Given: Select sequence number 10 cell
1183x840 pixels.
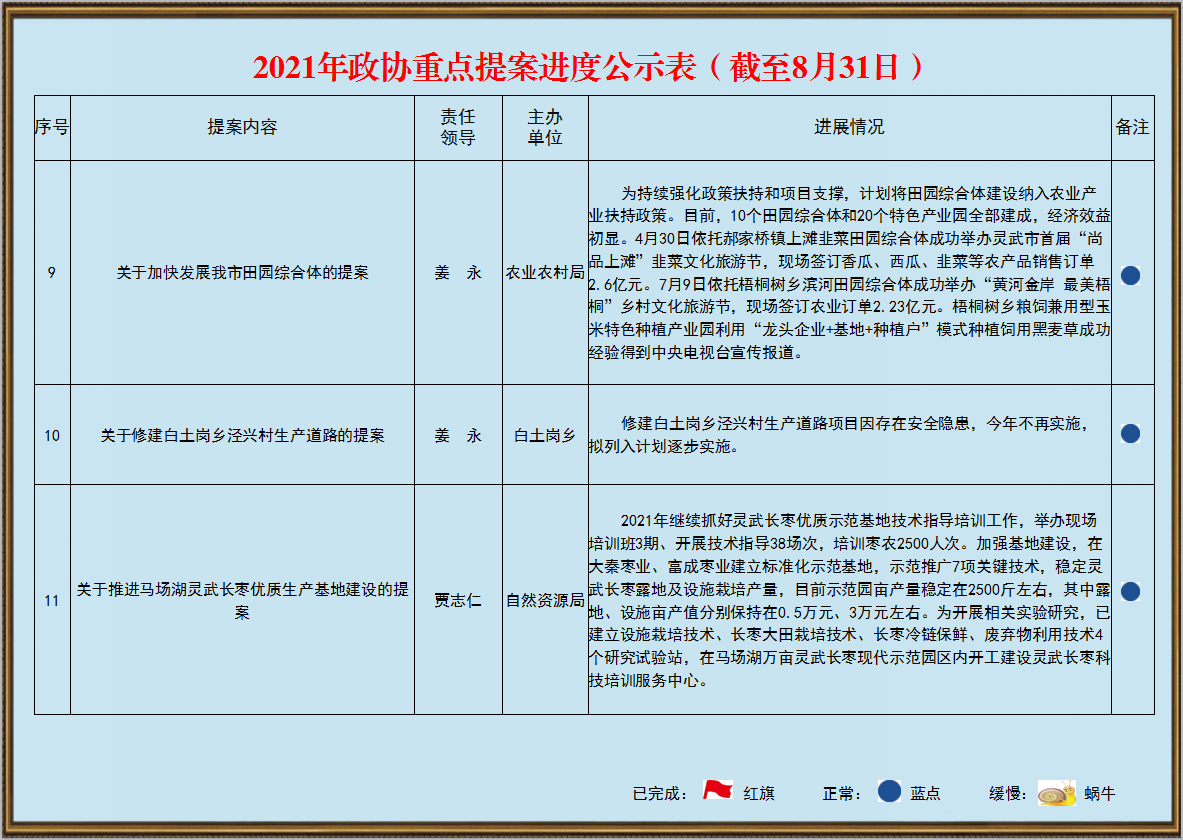Looking at the screenshot, I should point(52,435).
